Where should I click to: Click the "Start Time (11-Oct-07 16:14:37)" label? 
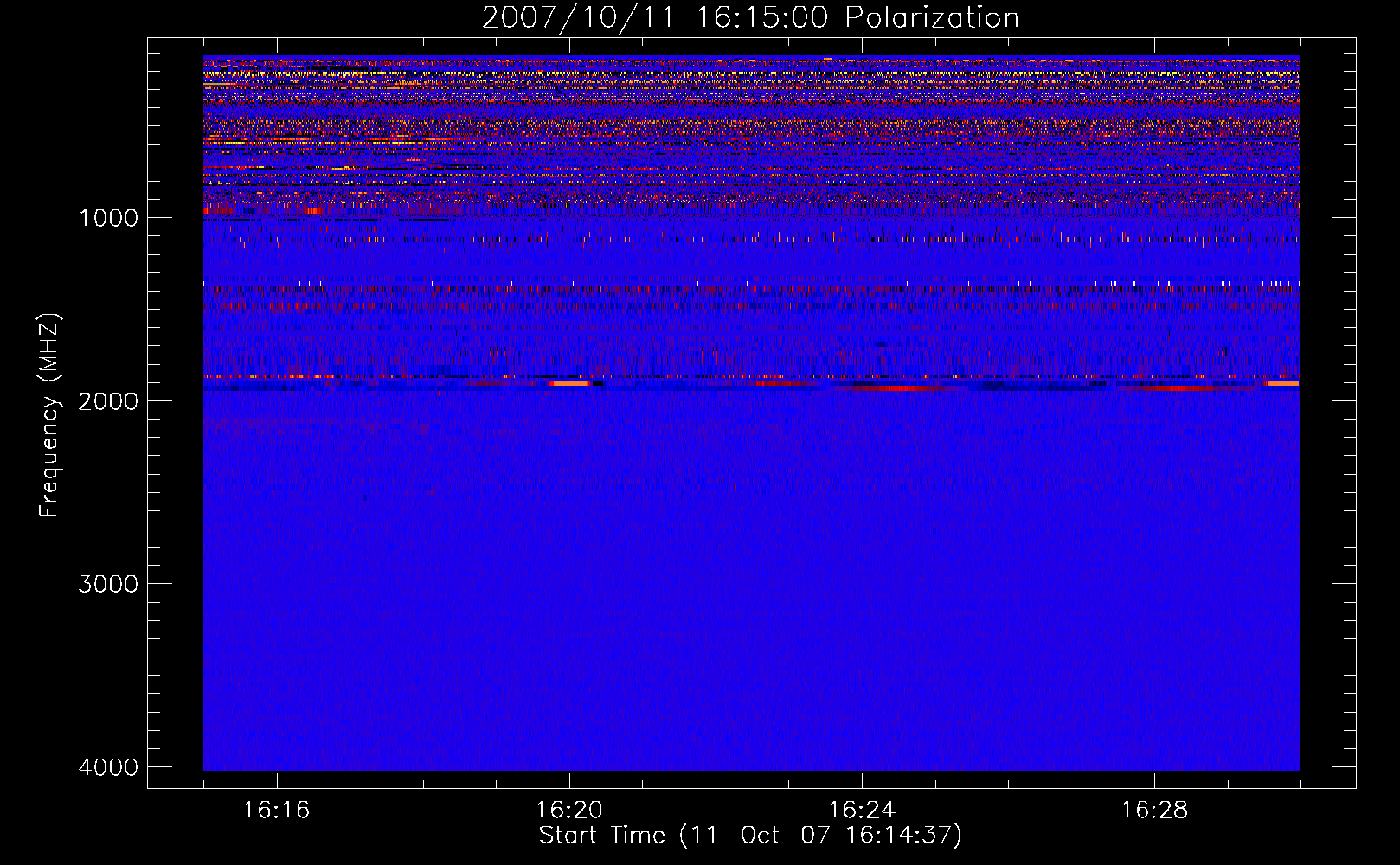(x=750, y=835)
